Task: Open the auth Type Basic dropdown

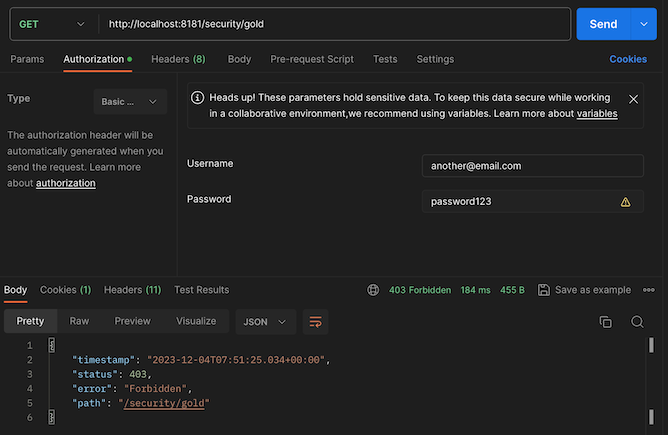Action: 130,102
